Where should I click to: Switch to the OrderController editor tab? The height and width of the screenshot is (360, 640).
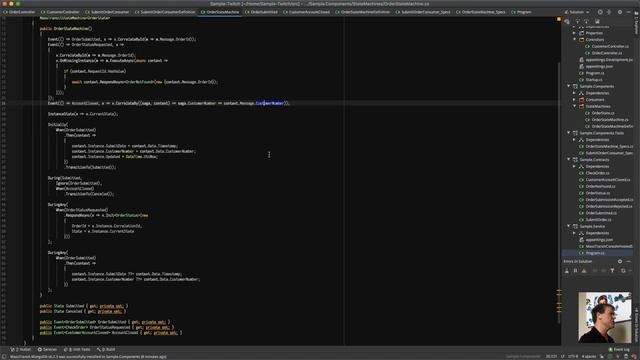pyautogui.click(x=20, y=12)
